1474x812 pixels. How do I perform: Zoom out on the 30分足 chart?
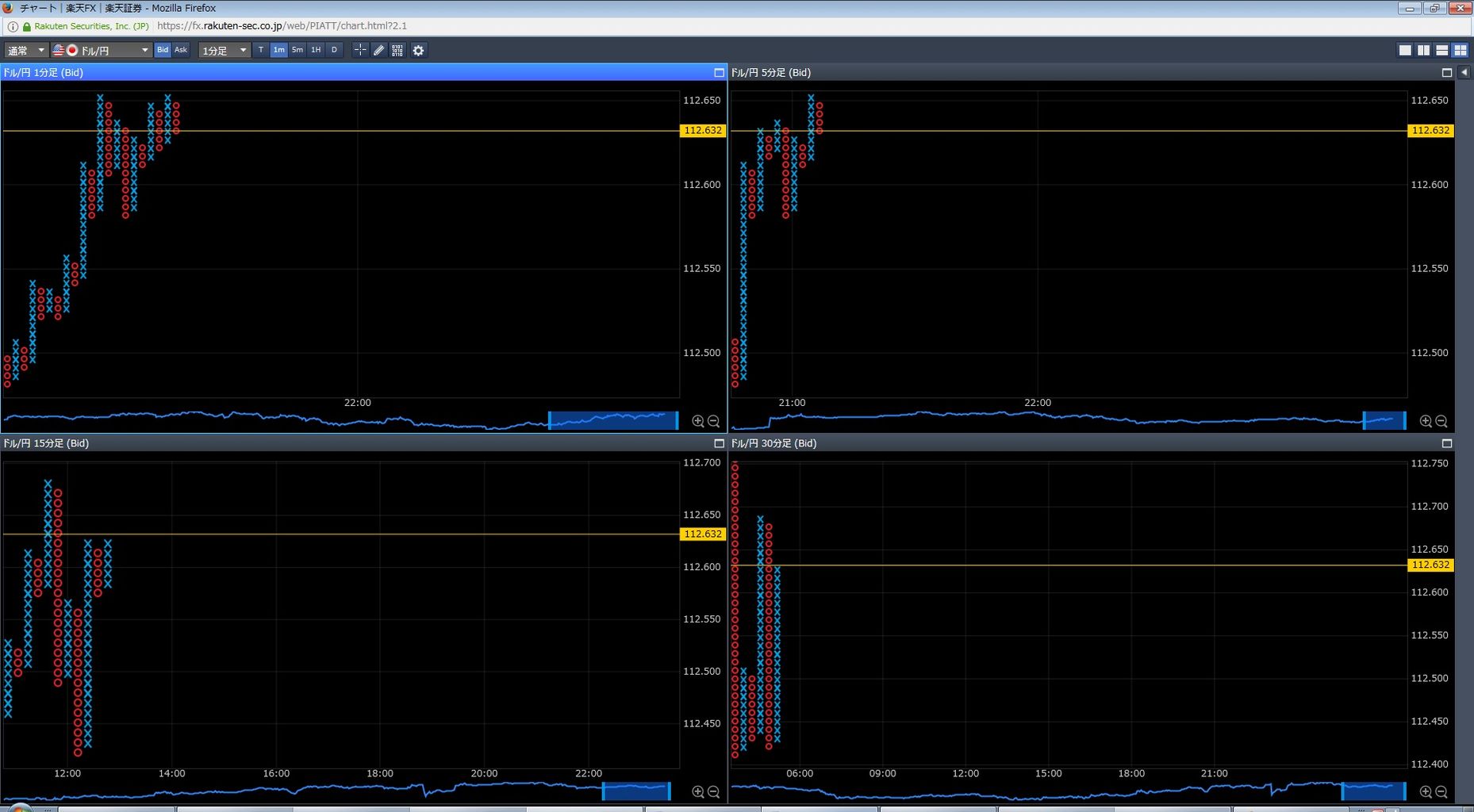pyautogui.click(x=1441, y=791)
